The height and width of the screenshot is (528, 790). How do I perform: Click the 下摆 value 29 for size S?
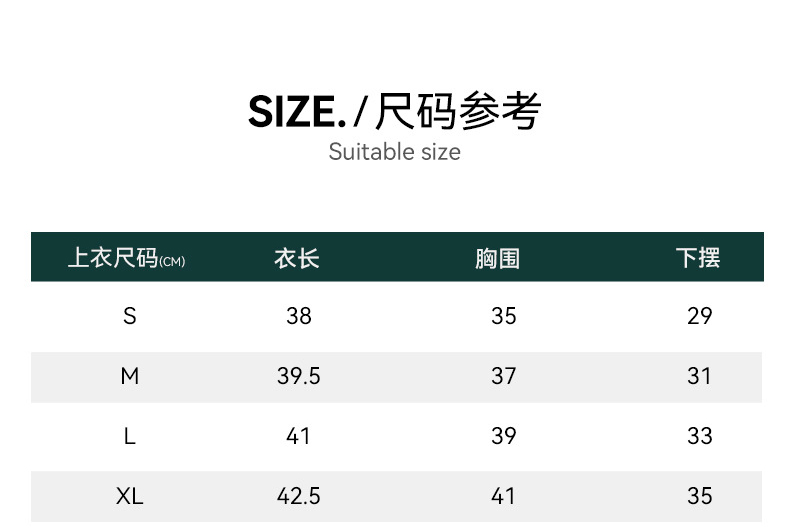700,316
